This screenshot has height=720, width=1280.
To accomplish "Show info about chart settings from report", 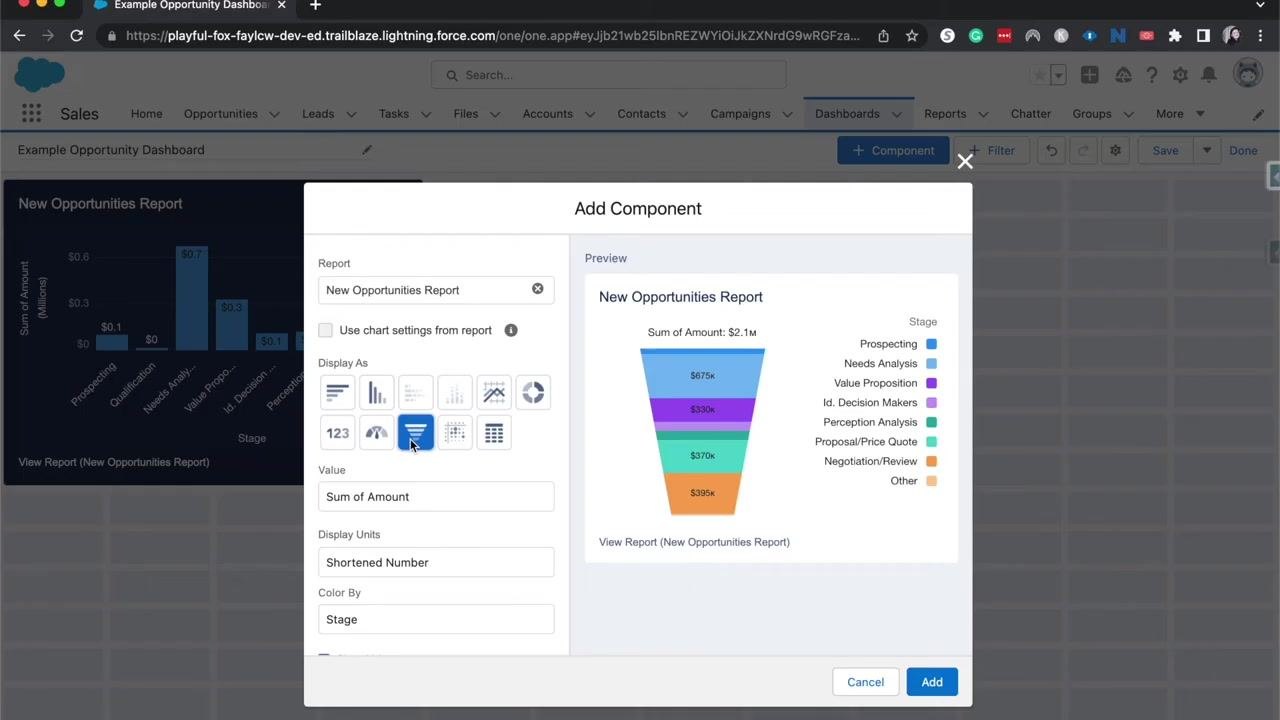I will pos(511,330).
